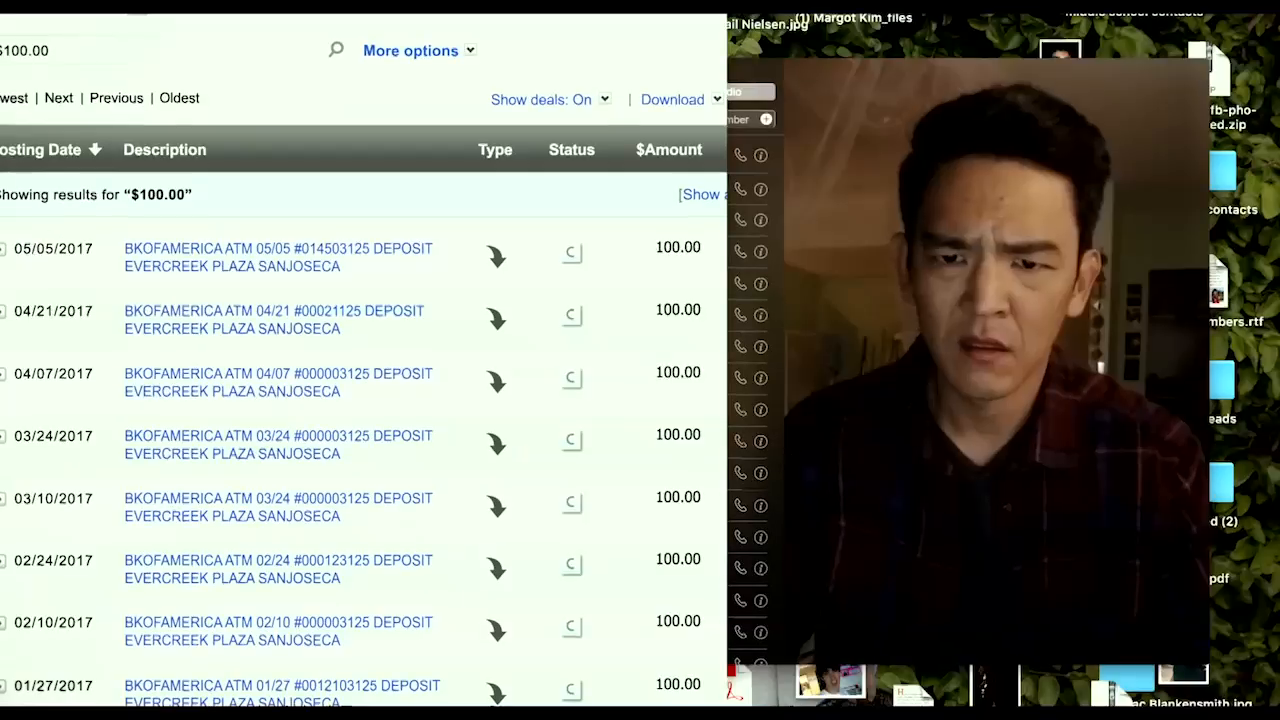Click the Showing results for "$100.00" text
The width and height of the screenshot is (1280, 720).
point(96,195)
